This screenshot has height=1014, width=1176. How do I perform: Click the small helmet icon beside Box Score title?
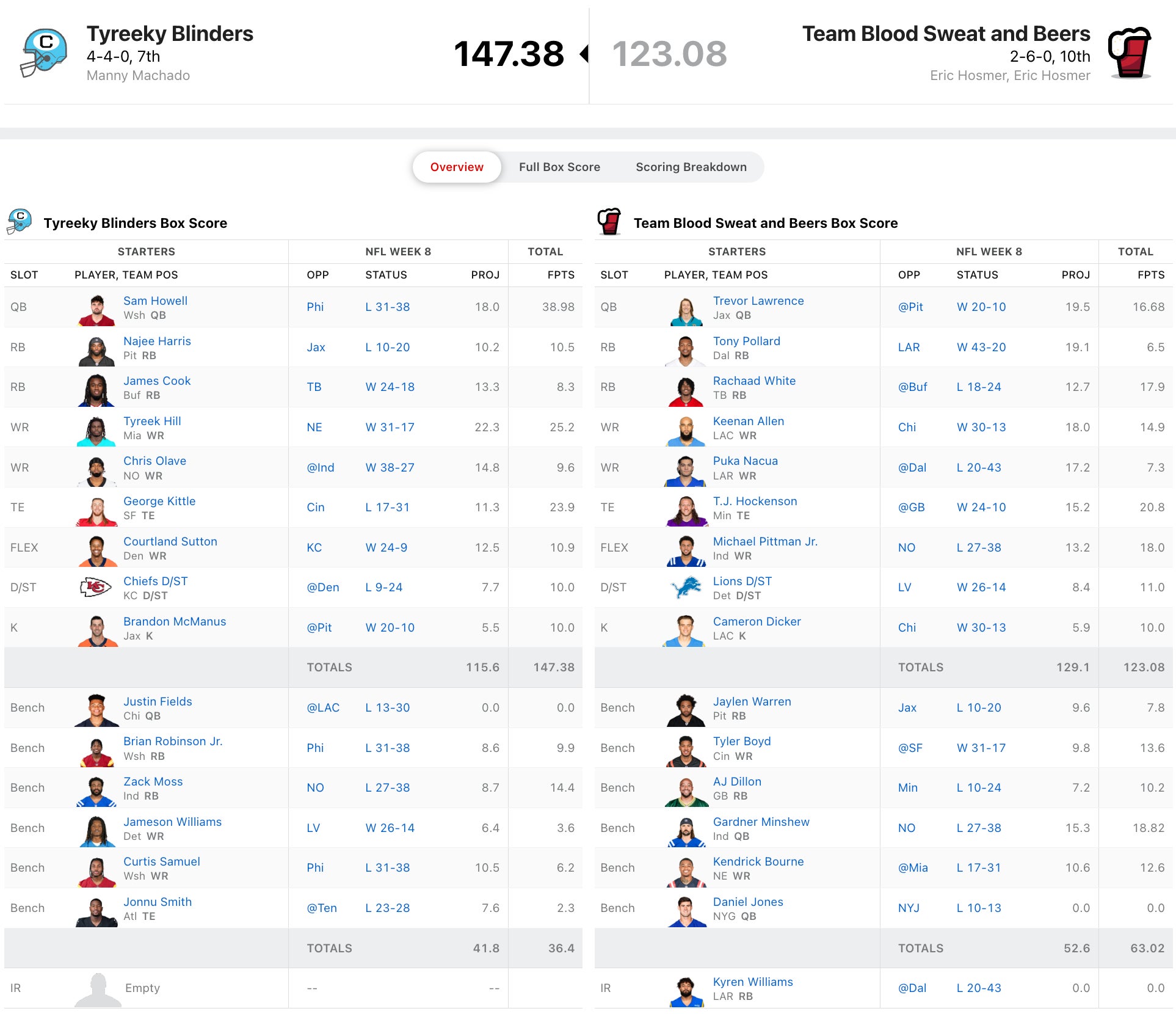20,222
